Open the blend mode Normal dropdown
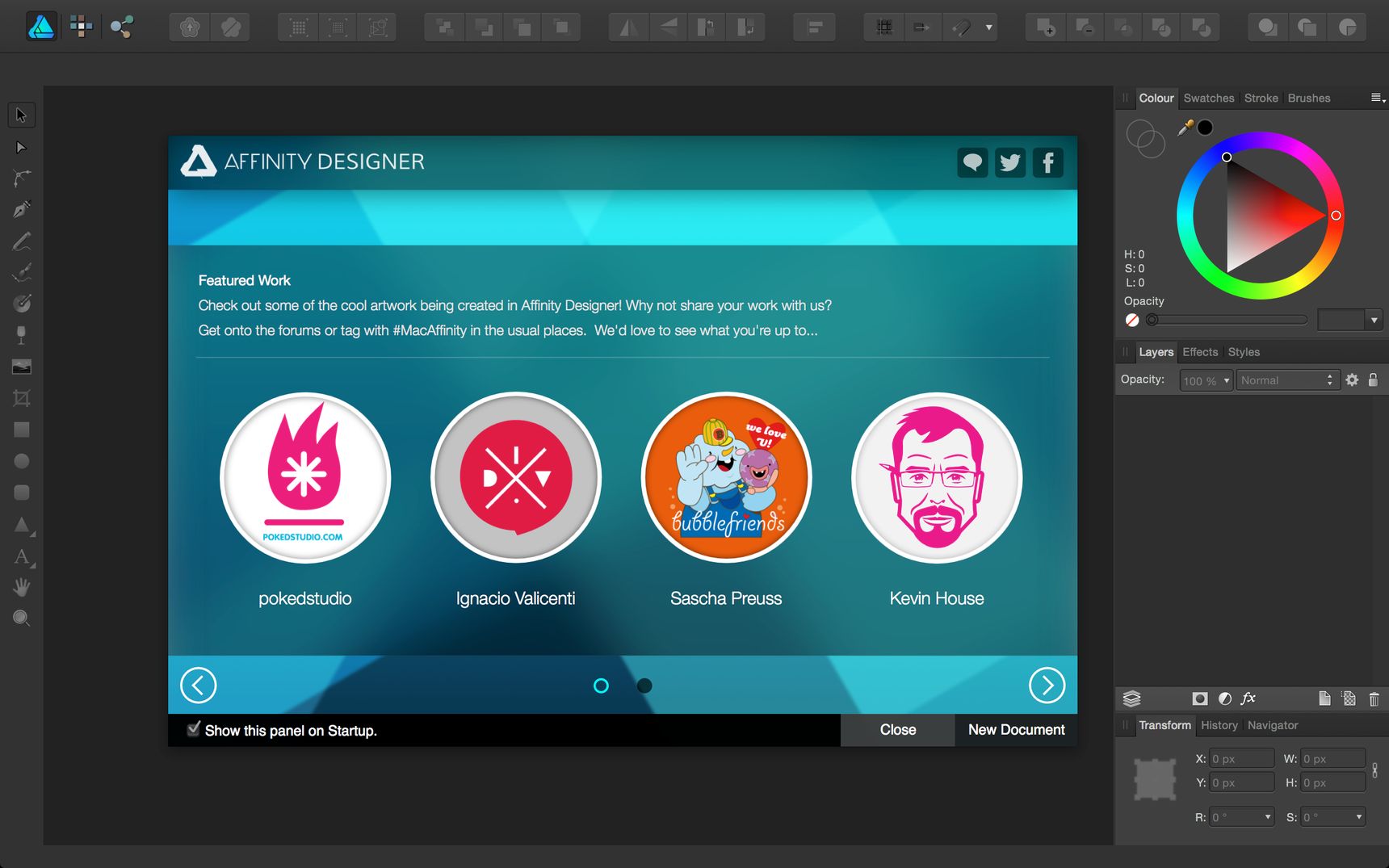Image resolution: width=1389 pixels, height=868 pixels. 1288,380
